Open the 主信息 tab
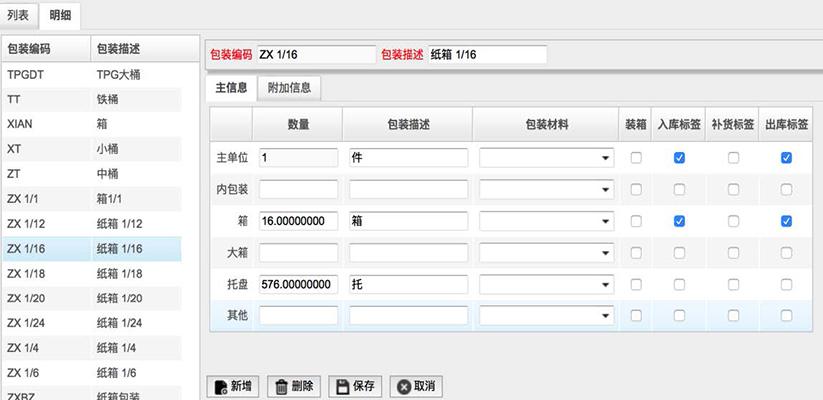 point(231,88)
